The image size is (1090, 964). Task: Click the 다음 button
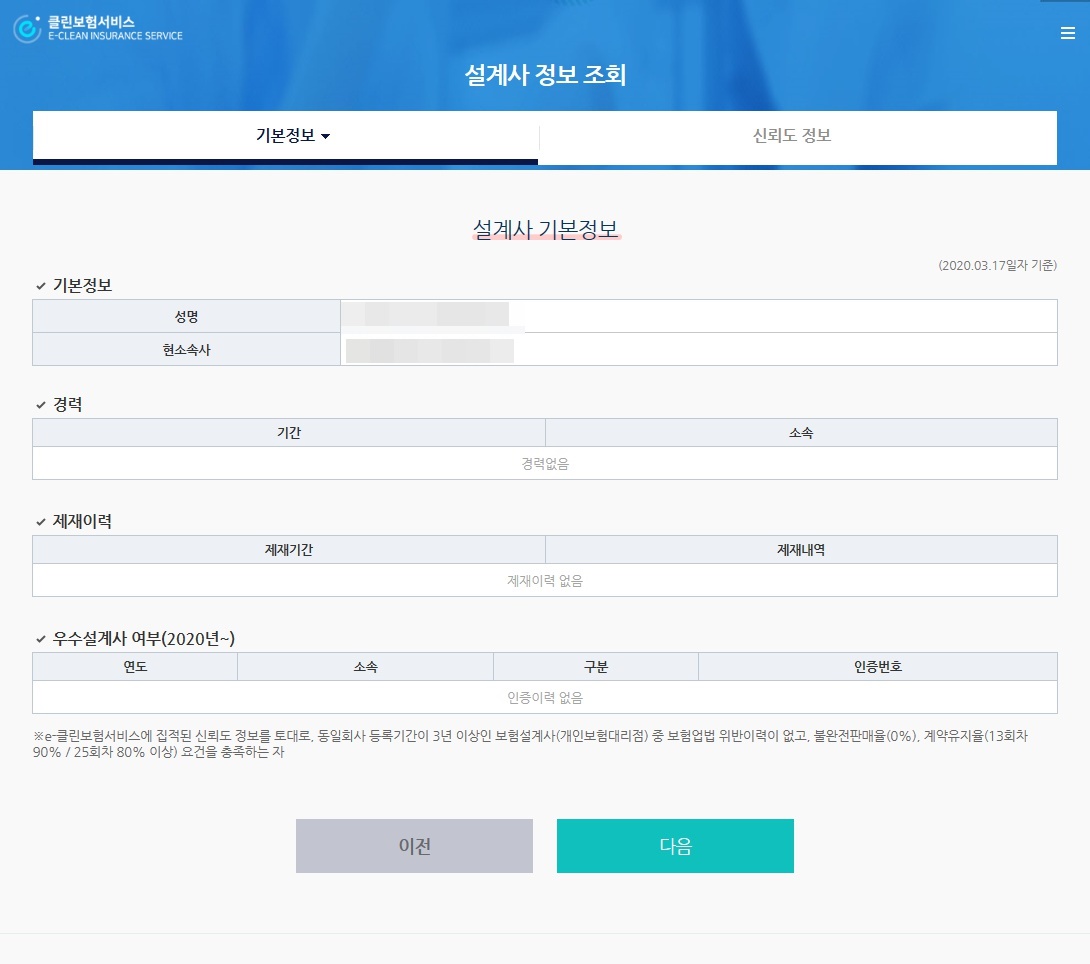(675, 845)
